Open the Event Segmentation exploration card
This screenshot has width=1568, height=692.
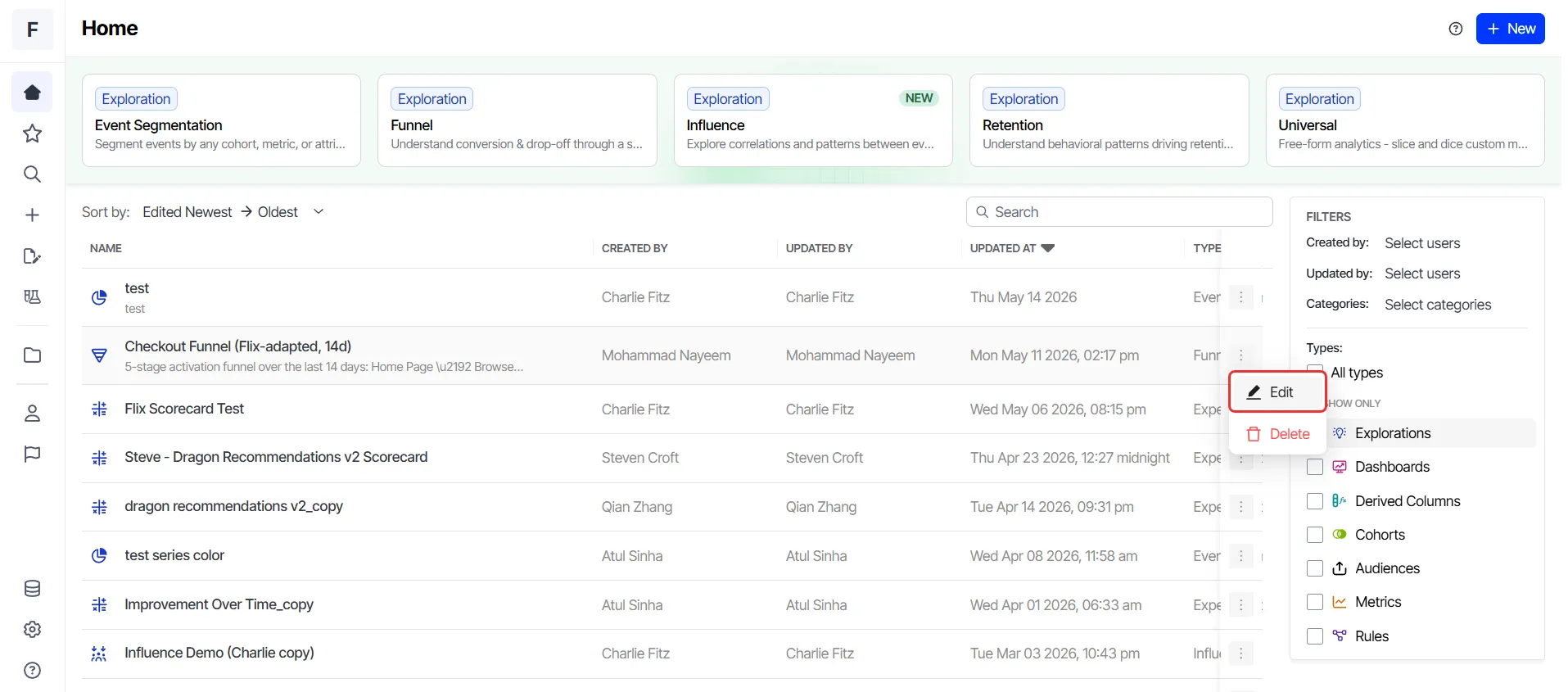point(221,120)
